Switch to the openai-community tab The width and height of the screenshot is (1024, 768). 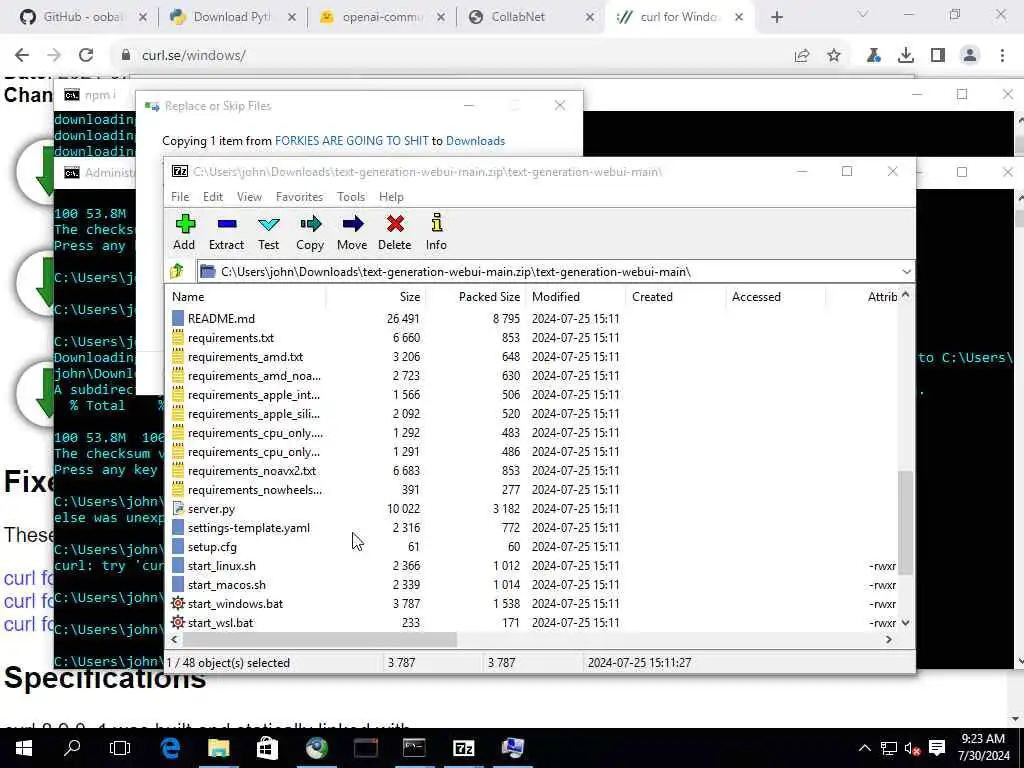(382, 17)
